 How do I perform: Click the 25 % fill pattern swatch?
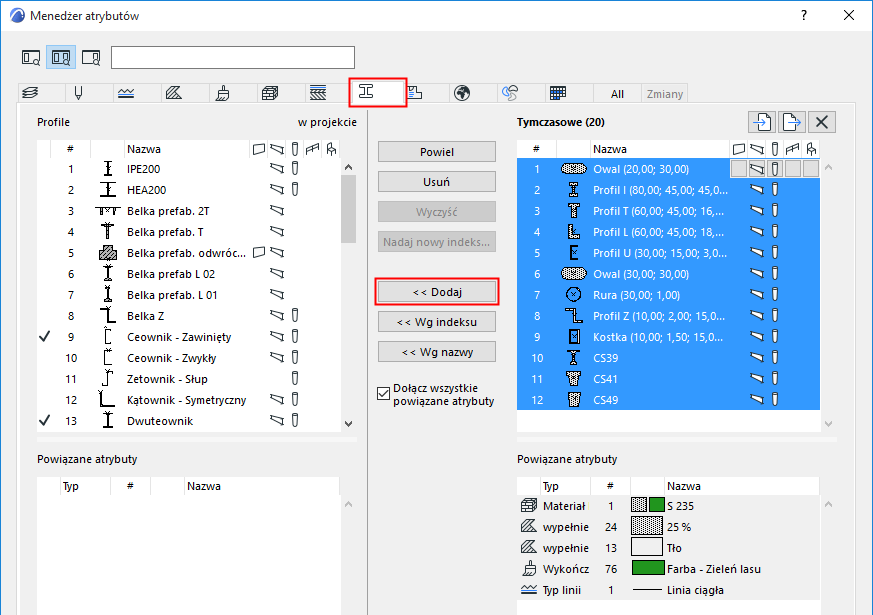(647, 527)
